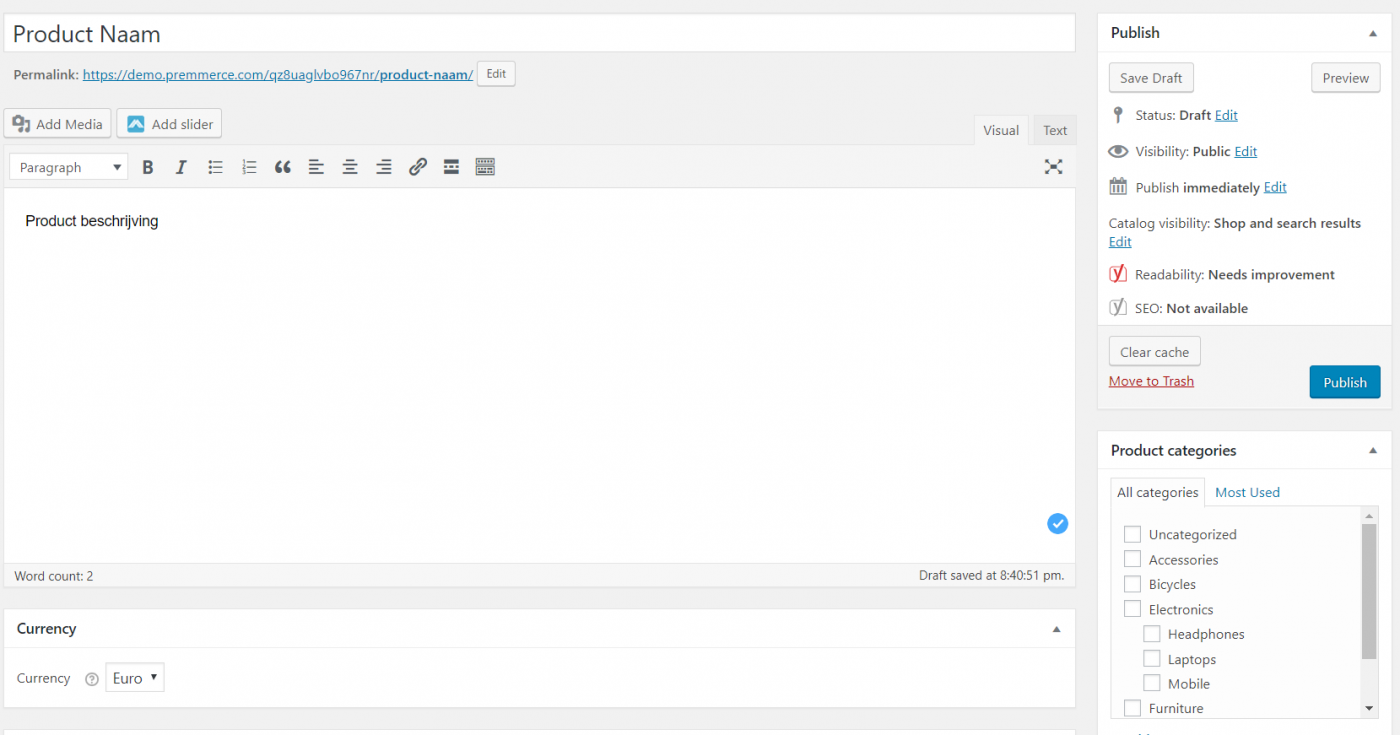
Task: Click the 'Word count: 2' text
Action: pyautogui.click(x=54, y=576)
